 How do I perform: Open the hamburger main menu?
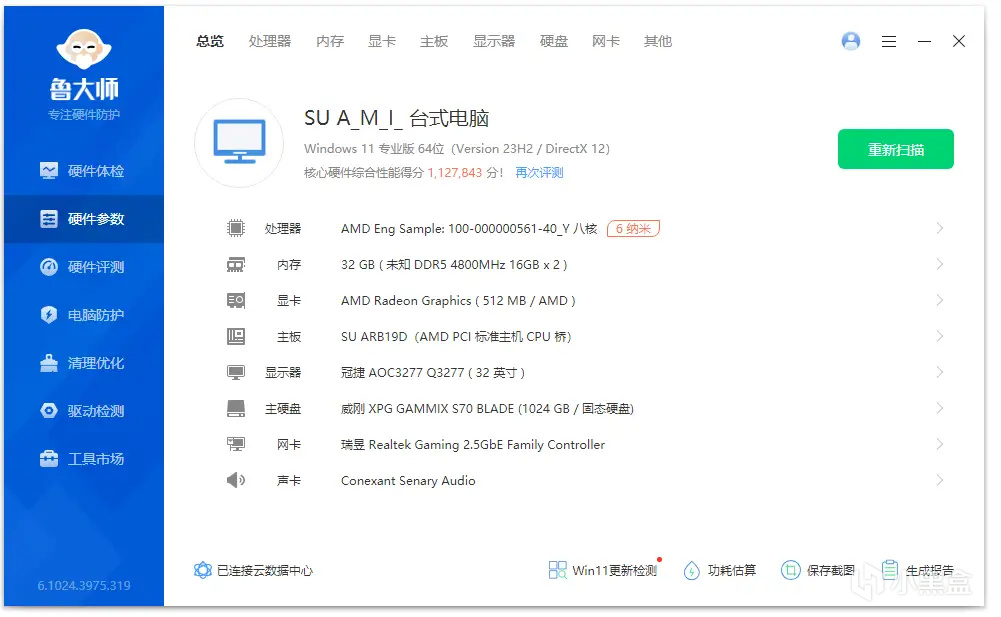click(889, 42)
